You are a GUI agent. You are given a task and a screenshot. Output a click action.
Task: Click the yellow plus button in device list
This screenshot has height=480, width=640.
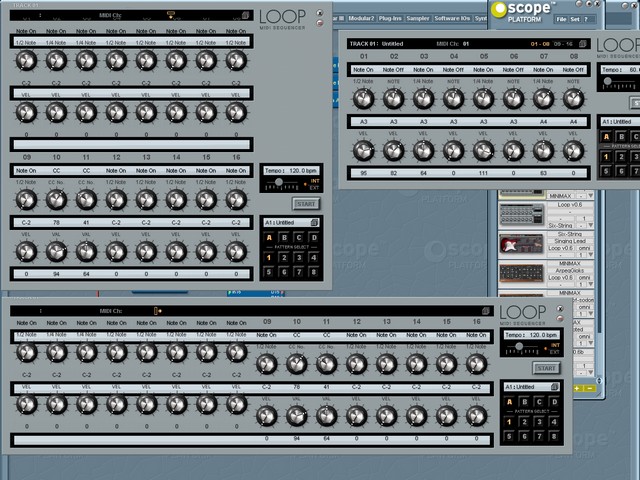[577, 389]
